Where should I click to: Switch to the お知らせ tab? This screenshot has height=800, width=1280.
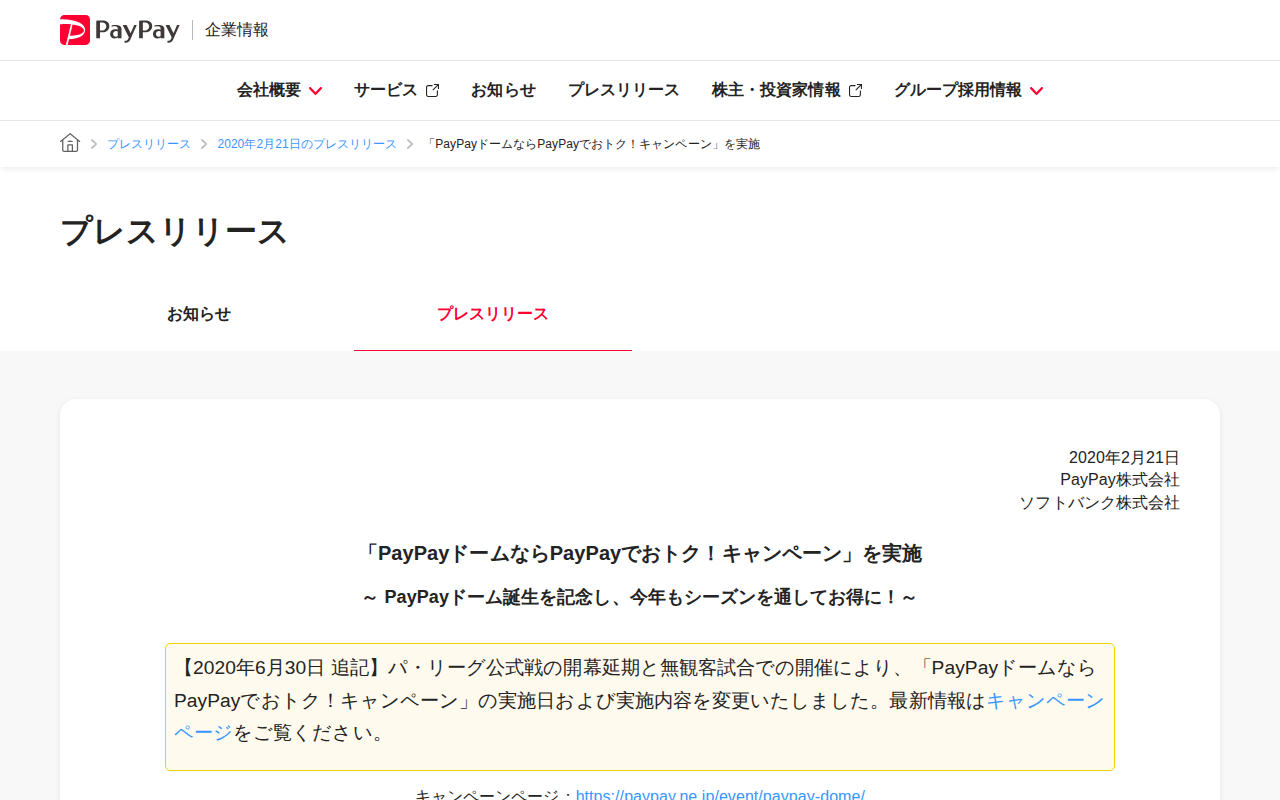[199, 314]
